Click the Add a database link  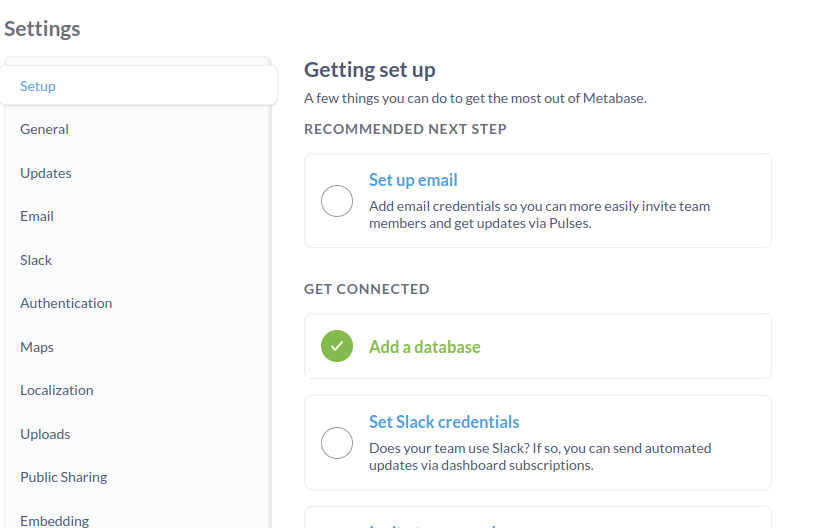coord(425,347)
